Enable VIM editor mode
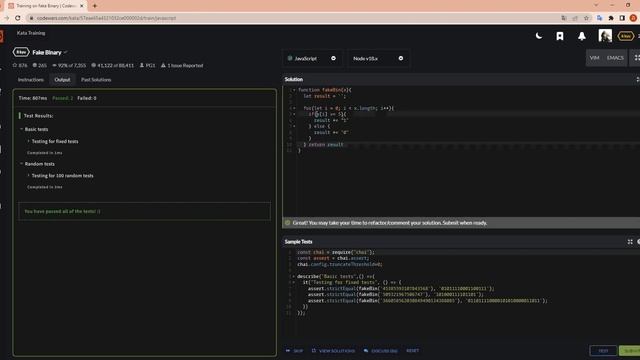640x360 pixels. point(594,58)
